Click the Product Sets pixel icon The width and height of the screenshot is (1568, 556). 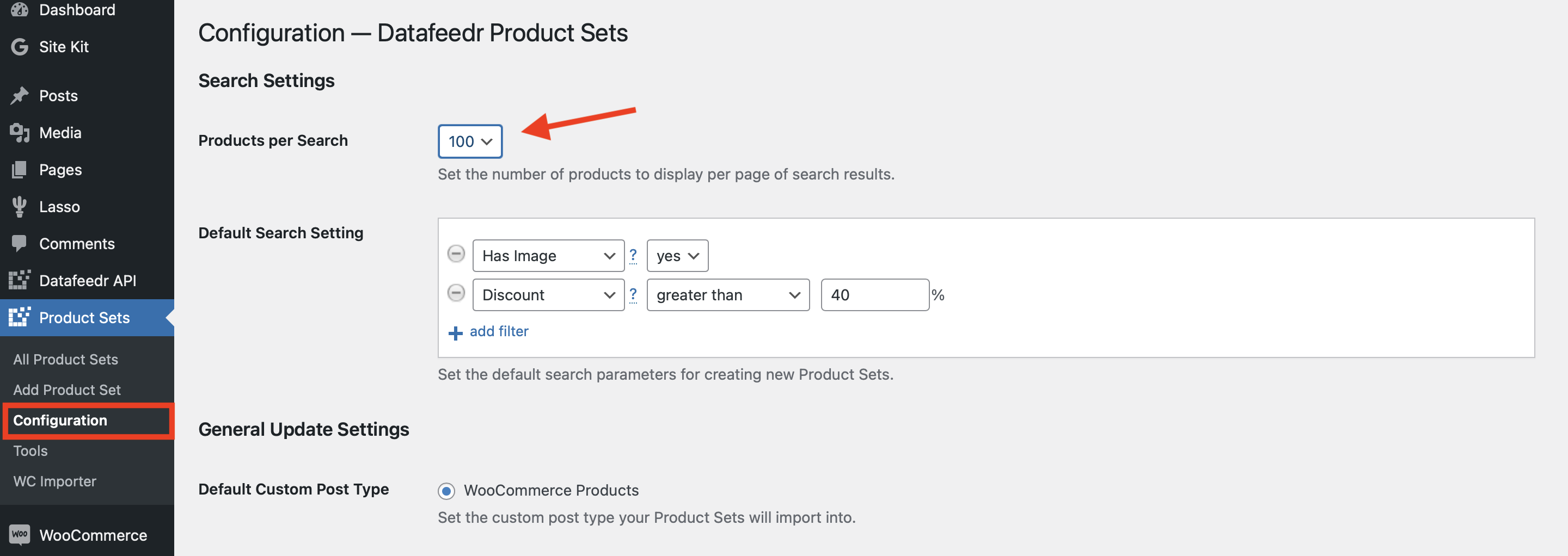pos(20,317)
